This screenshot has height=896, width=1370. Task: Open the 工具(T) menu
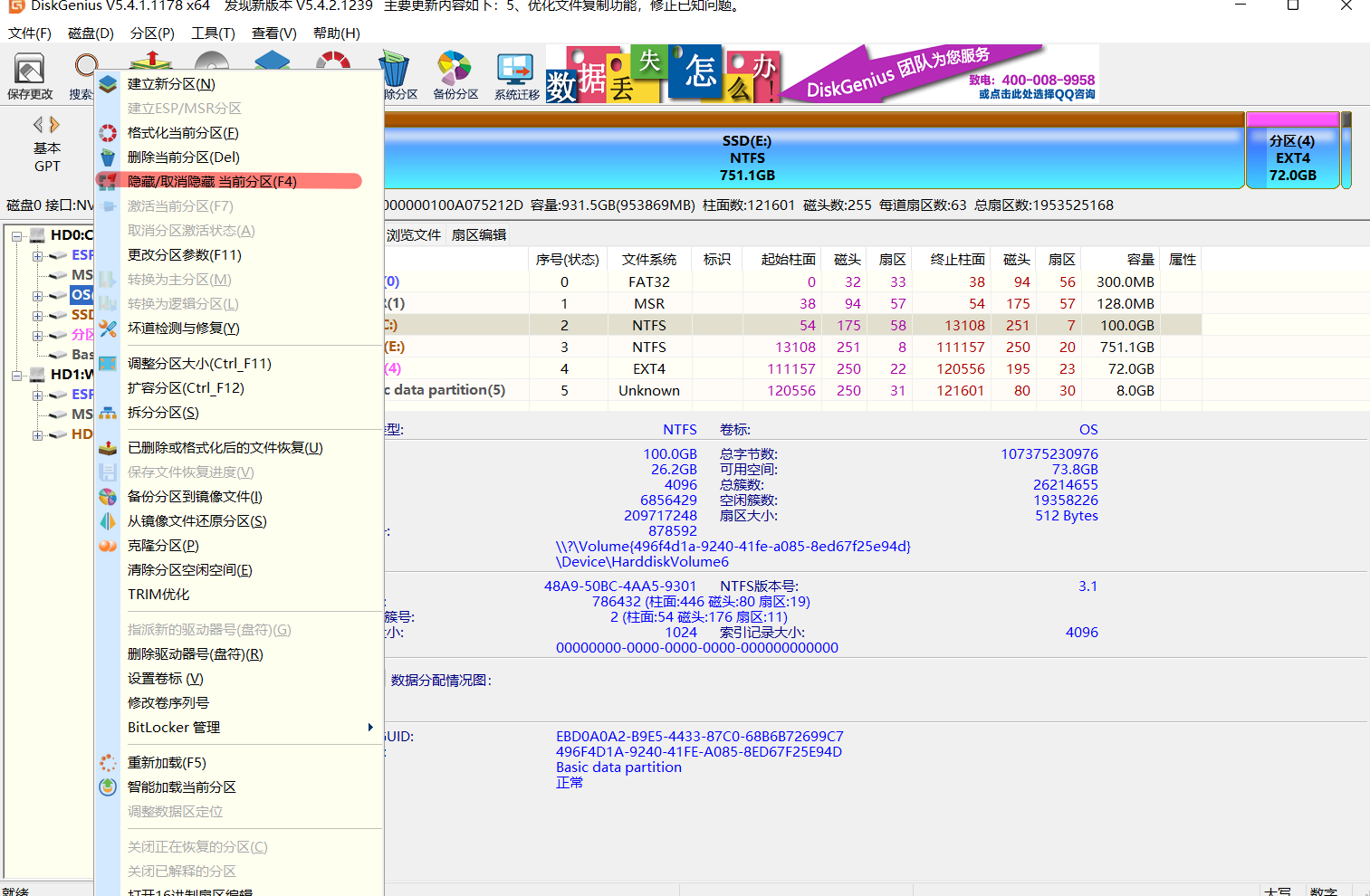(x=213, y=33)
